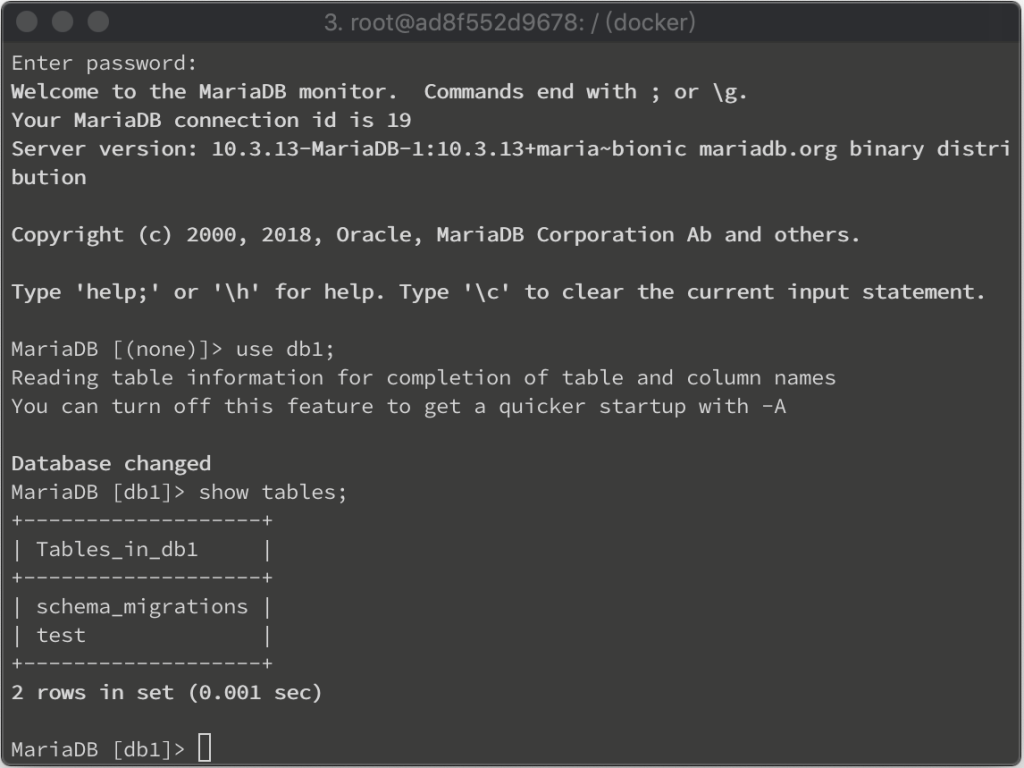Click the 'Tables_in_db1' column header
Screen dimensions: 1024x768
pyautogui.click(x=117, y=549)
